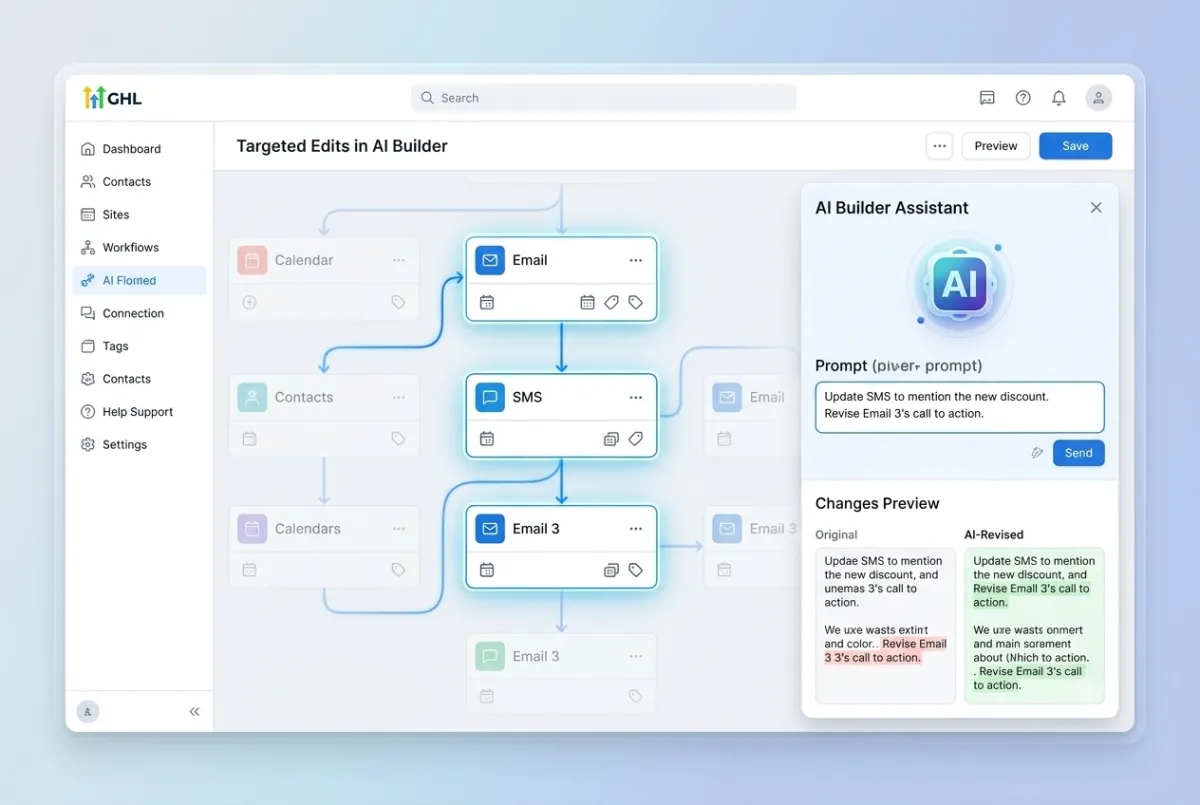Open the Contacts node's three-dot menu
1200x805 pixels.
pyautogui.click(x=399, y=397)
